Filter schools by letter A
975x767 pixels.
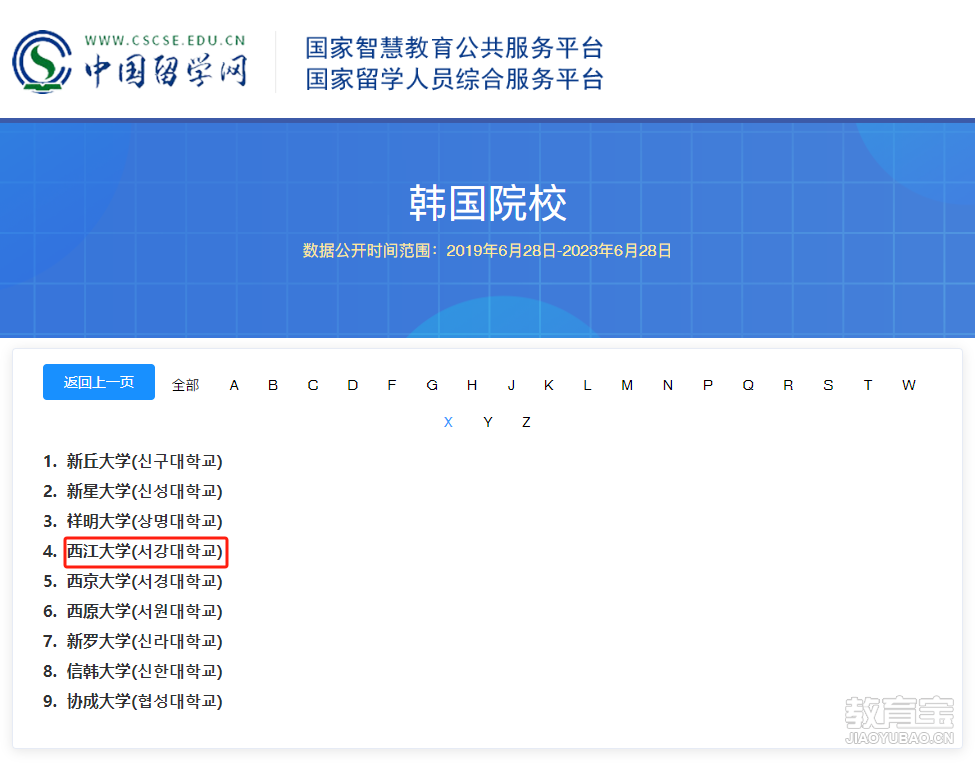coord(234,385)
